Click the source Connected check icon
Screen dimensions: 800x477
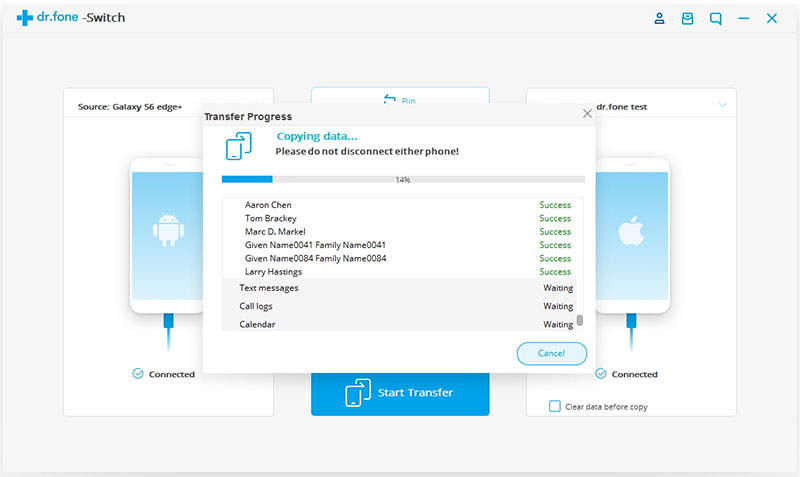pos(138,373)
